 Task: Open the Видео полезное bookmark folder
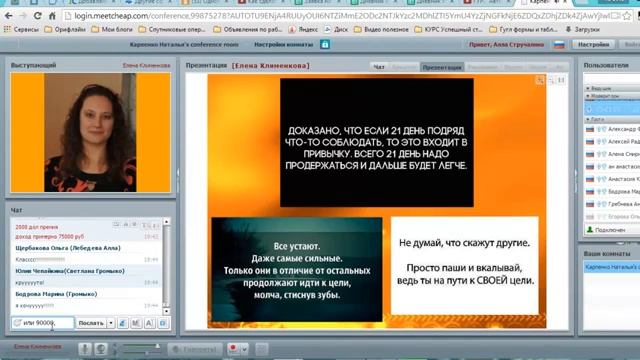click(x=381, y=29)
